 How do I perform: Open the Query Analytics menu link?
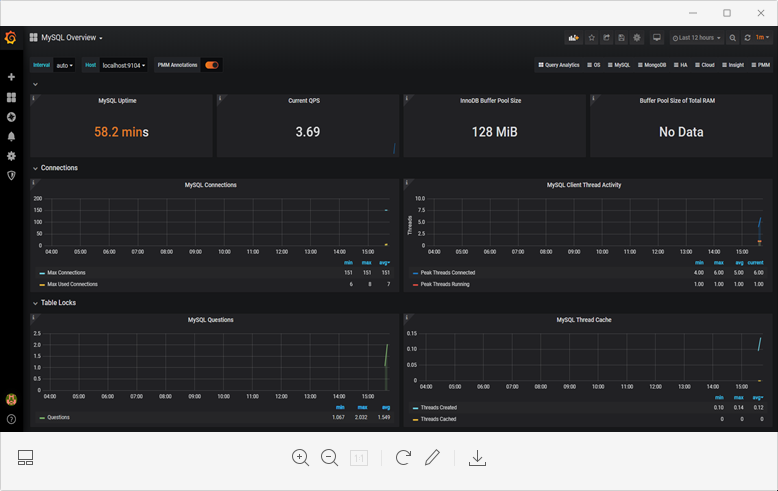559,65
